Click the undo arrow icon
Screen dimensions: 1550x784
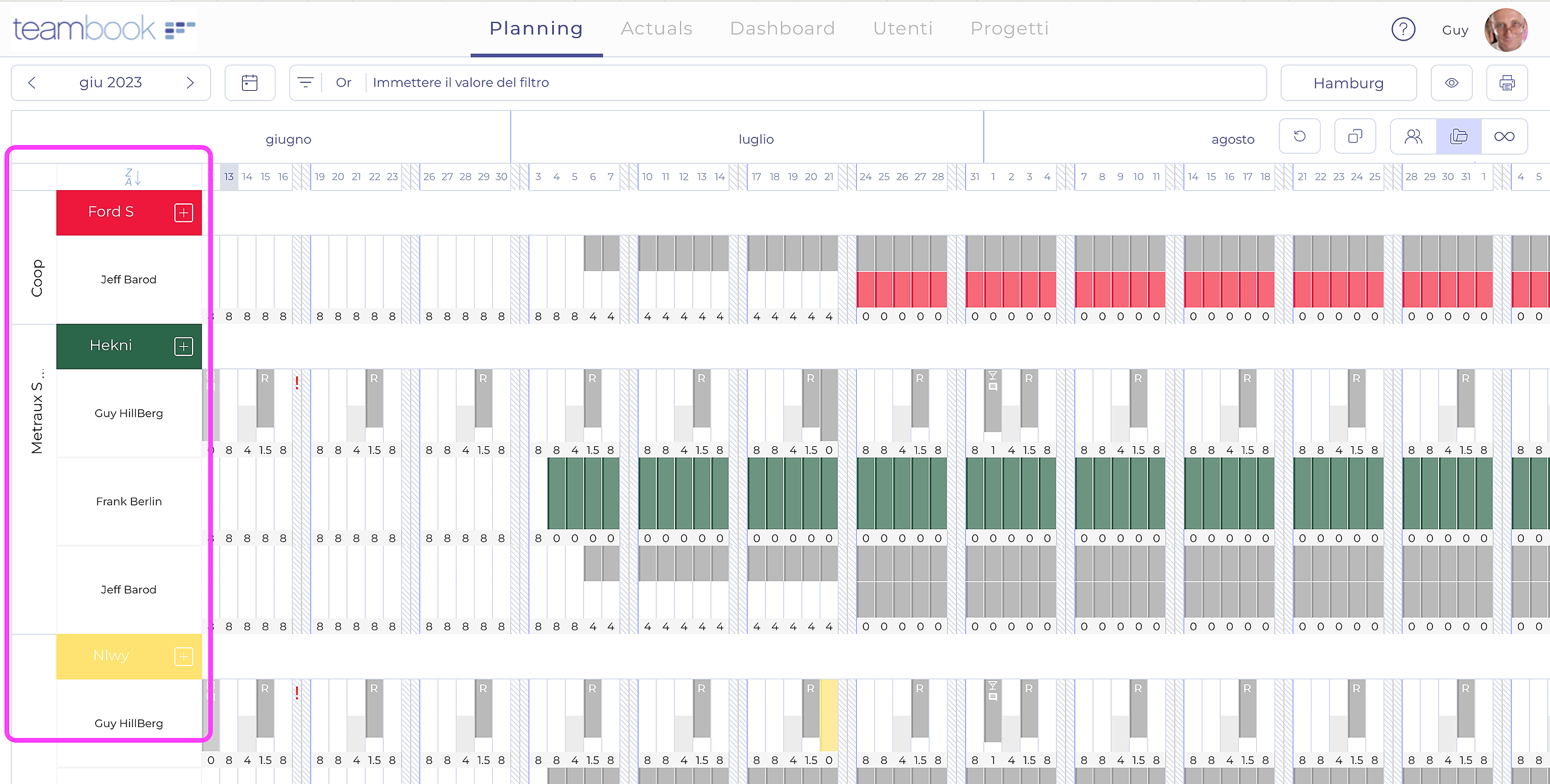coord(1299,136)
